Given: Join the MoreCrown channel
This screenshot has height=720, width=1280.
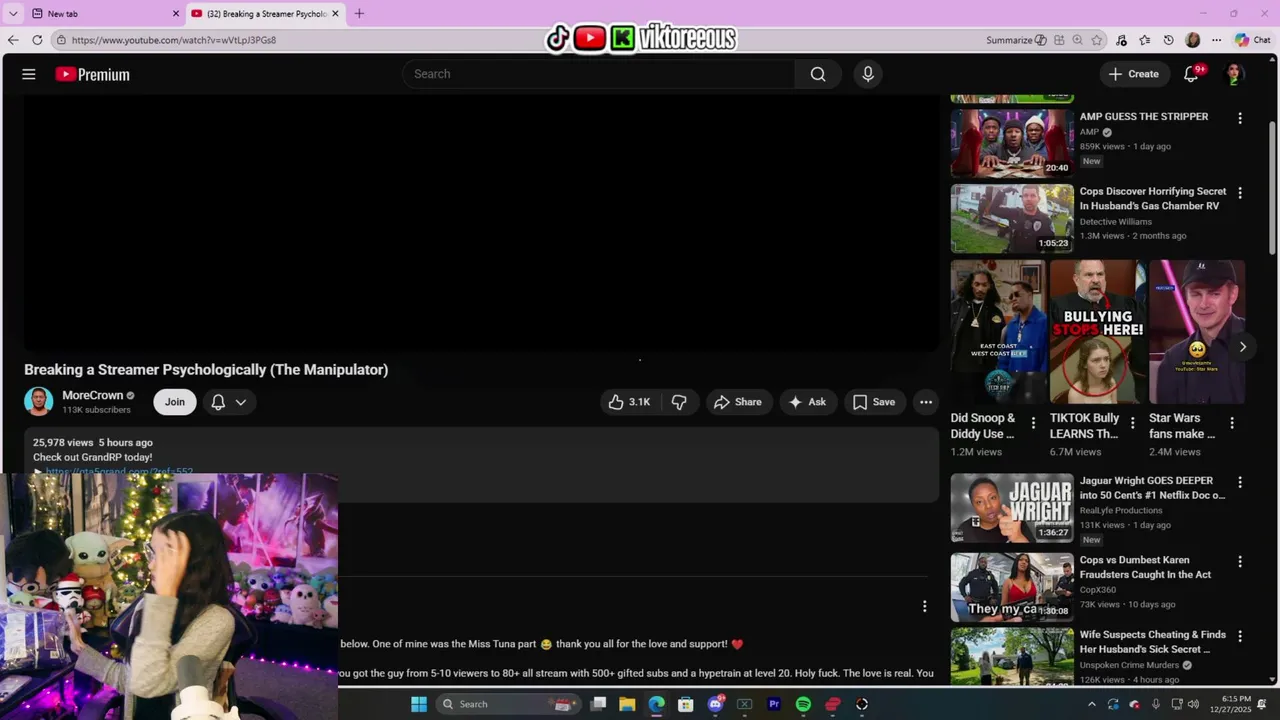Looking at the screenshot, I should [x=175, y=402].
